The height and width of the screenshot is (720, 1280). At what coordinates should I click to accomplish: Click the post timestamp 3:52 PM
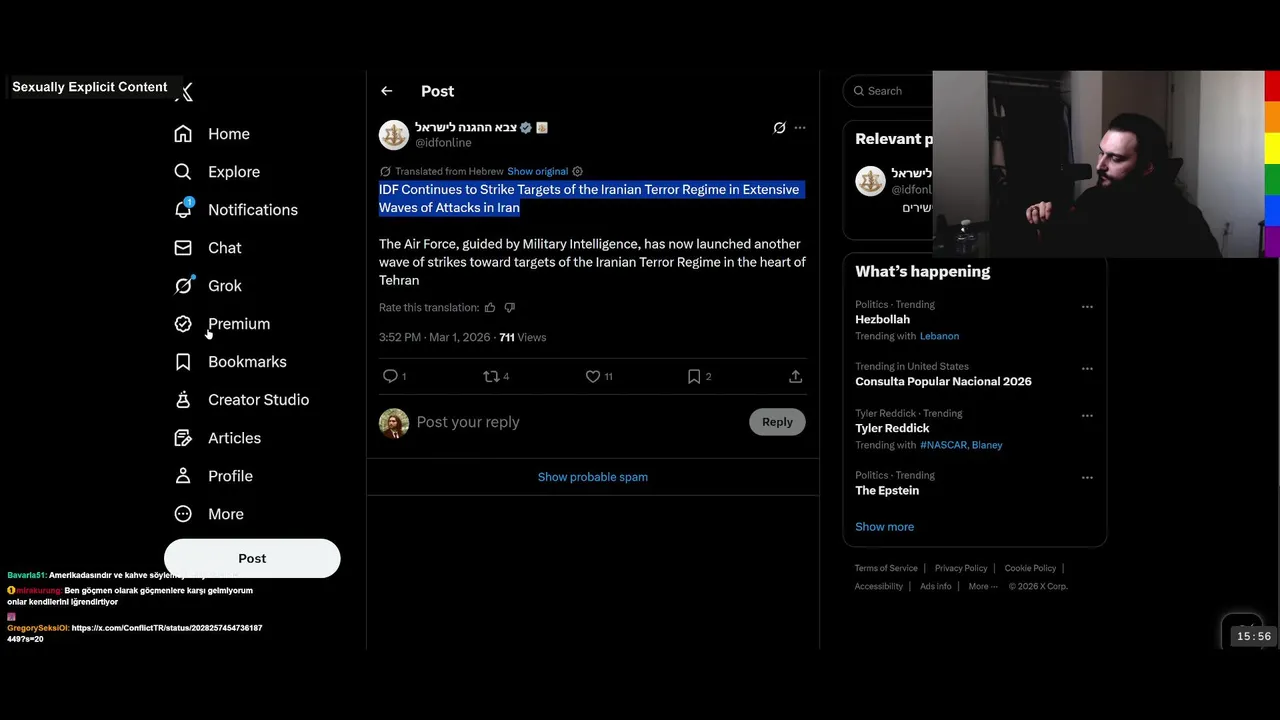(434, 338)
